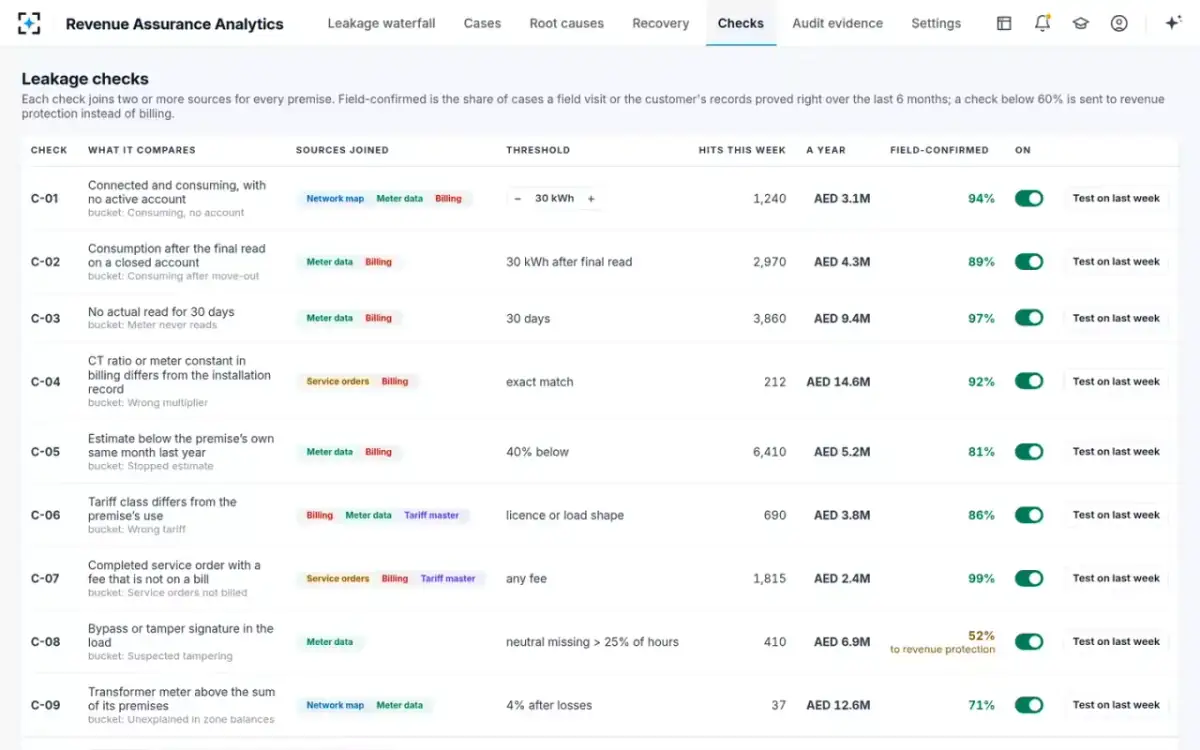Test C-01 on last week
The width and height of the screenshot is (1200, 750).
point(1116,198)
